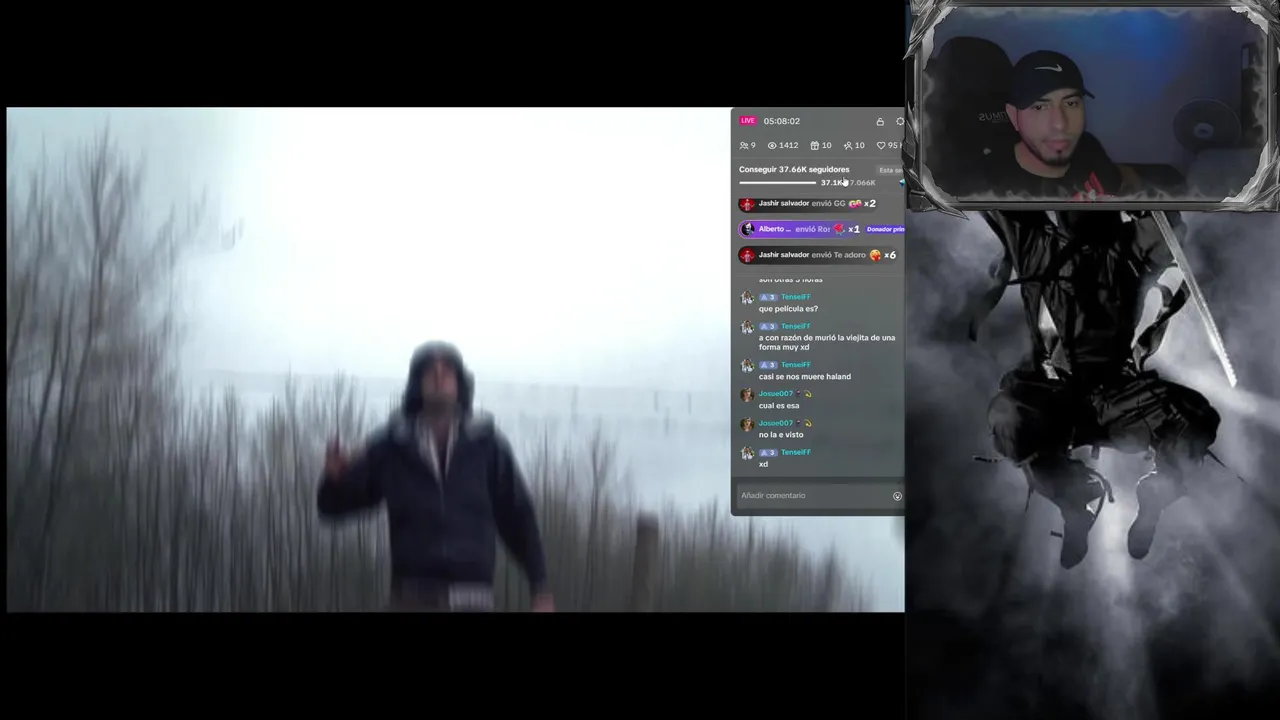Click the 'Donador prin' top donor badge
Screen dimensions: 1280x720
point(885,229)
